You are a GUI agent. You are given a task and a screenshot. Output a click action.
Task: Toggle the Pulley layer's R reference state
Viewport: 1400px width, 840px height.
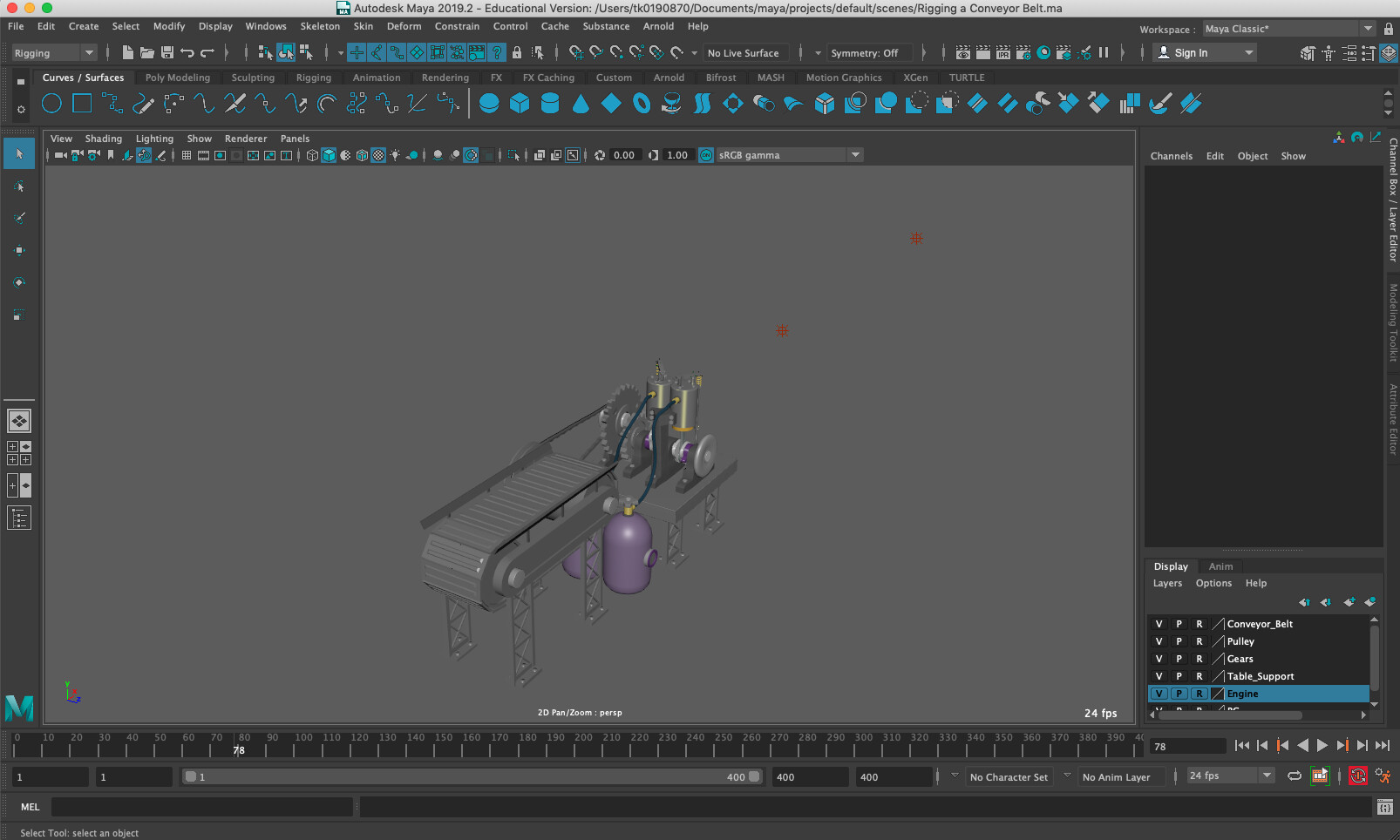1200,641
